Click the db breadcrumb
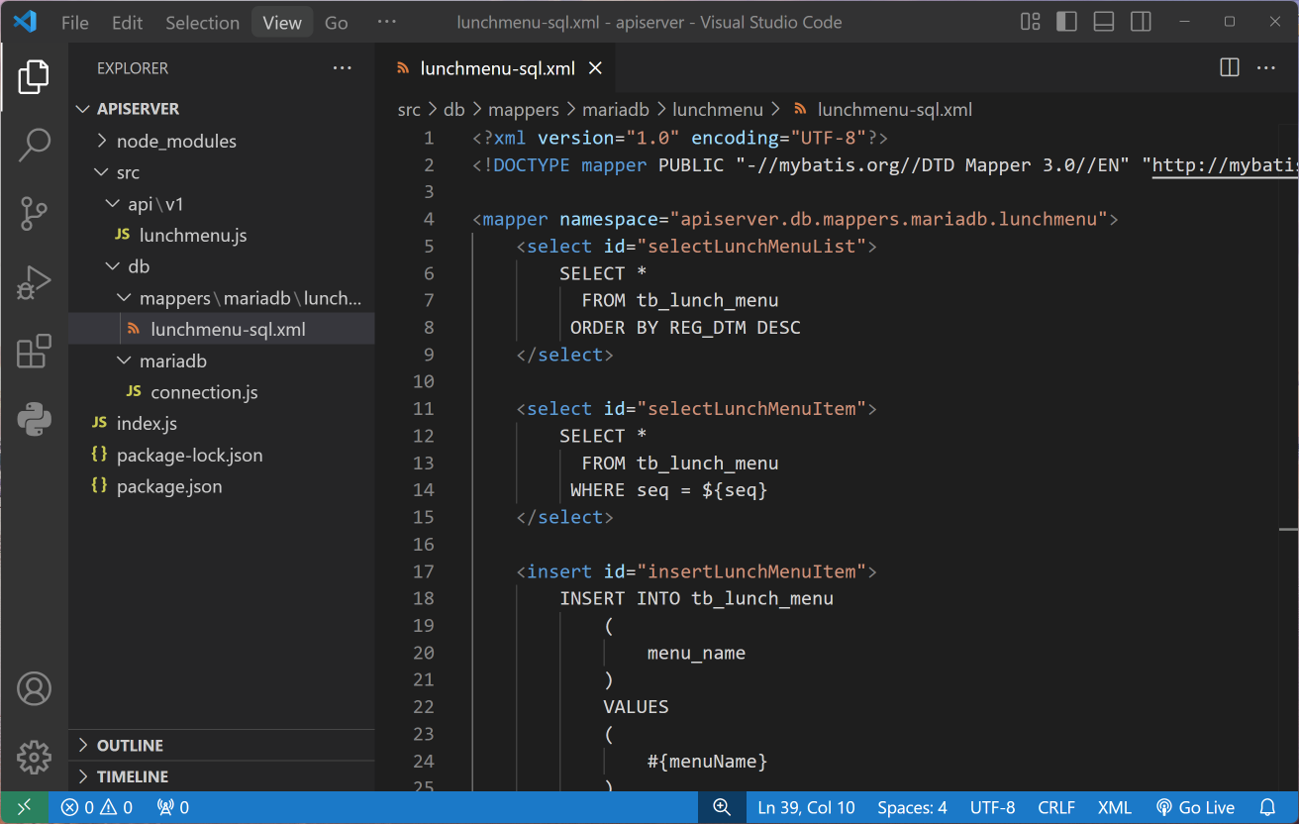The width and height of the screenshot is (1299, 824). pyautogui.click(x=454, y=110)
